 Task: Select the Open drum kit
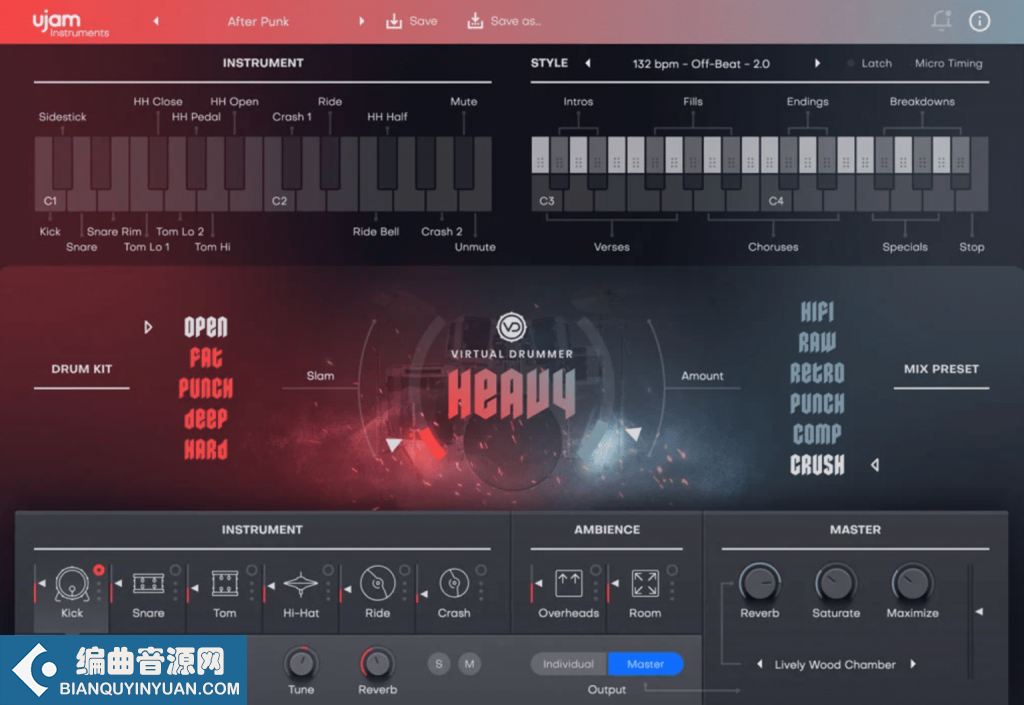coord(206,326)
